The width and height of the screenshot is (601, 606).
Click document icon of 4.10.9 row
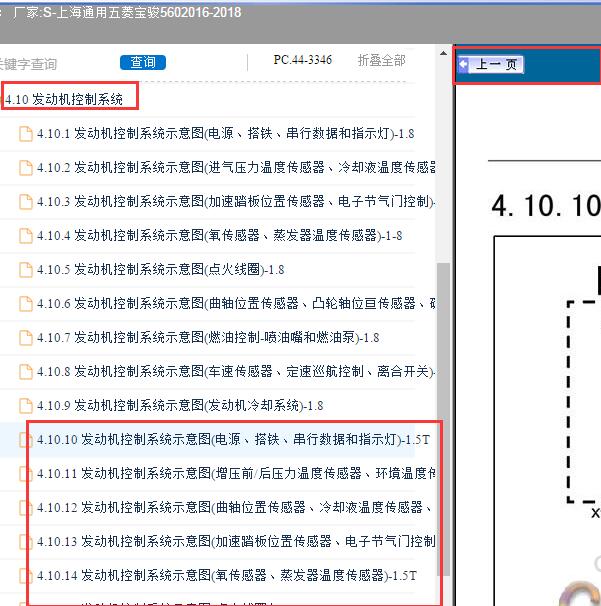(x=26, y=406)
